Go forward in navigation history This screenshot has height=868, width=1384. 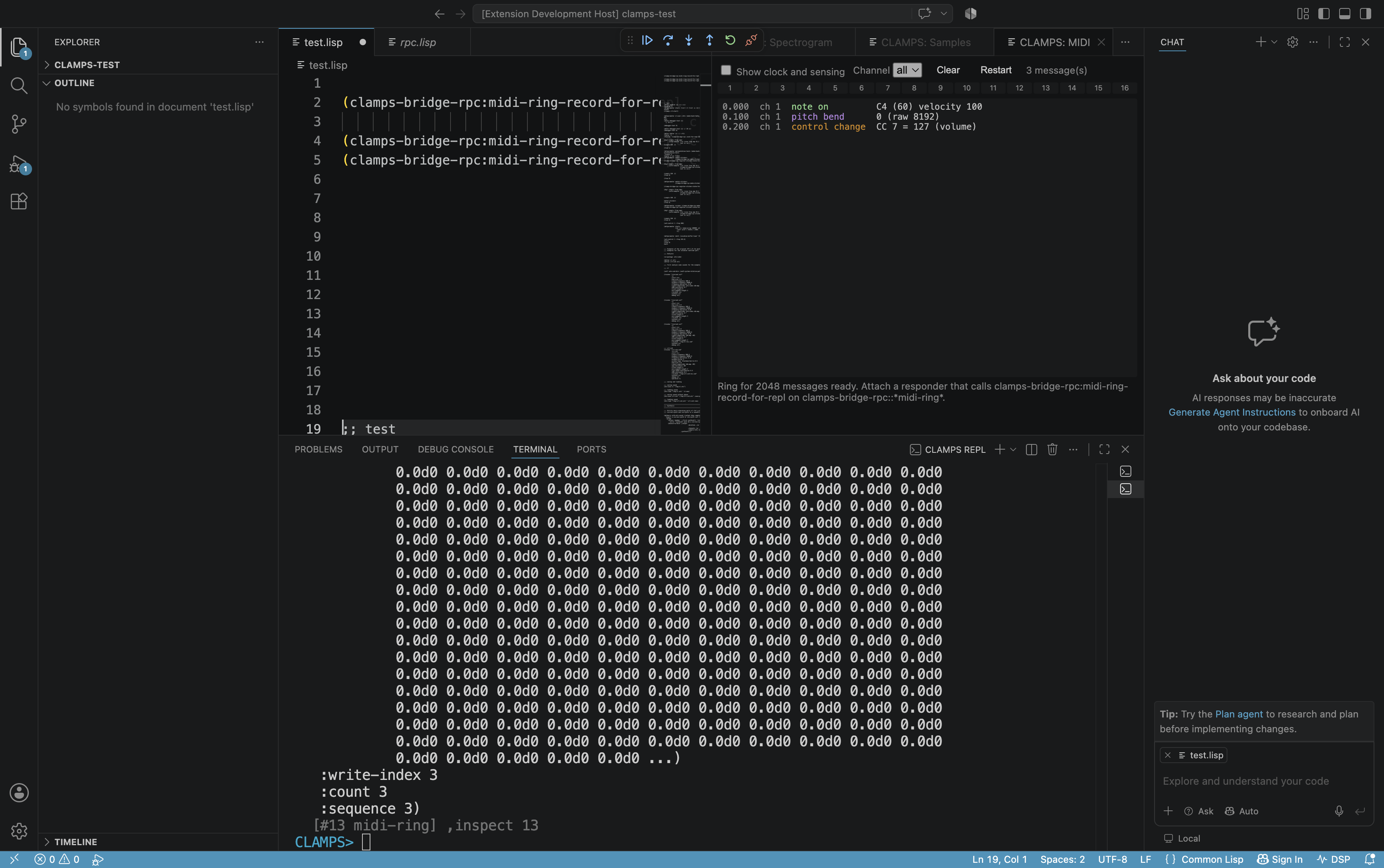tap(461, 14)
